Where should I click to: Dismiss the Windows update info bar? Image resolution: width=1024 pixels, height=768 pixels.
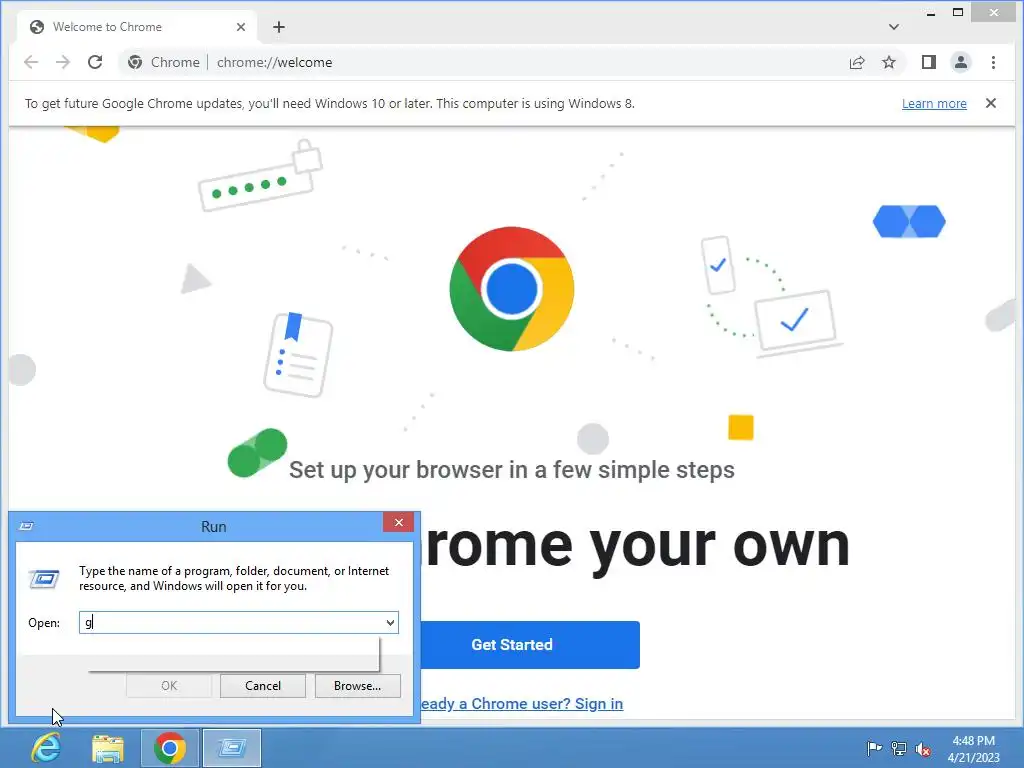click(991, 103)
